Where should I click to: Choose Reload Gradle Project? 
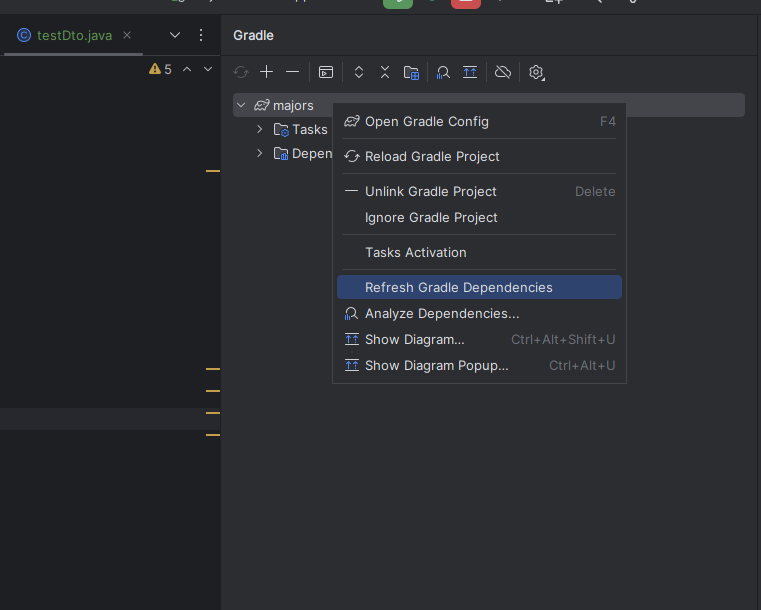click(480, 156)
